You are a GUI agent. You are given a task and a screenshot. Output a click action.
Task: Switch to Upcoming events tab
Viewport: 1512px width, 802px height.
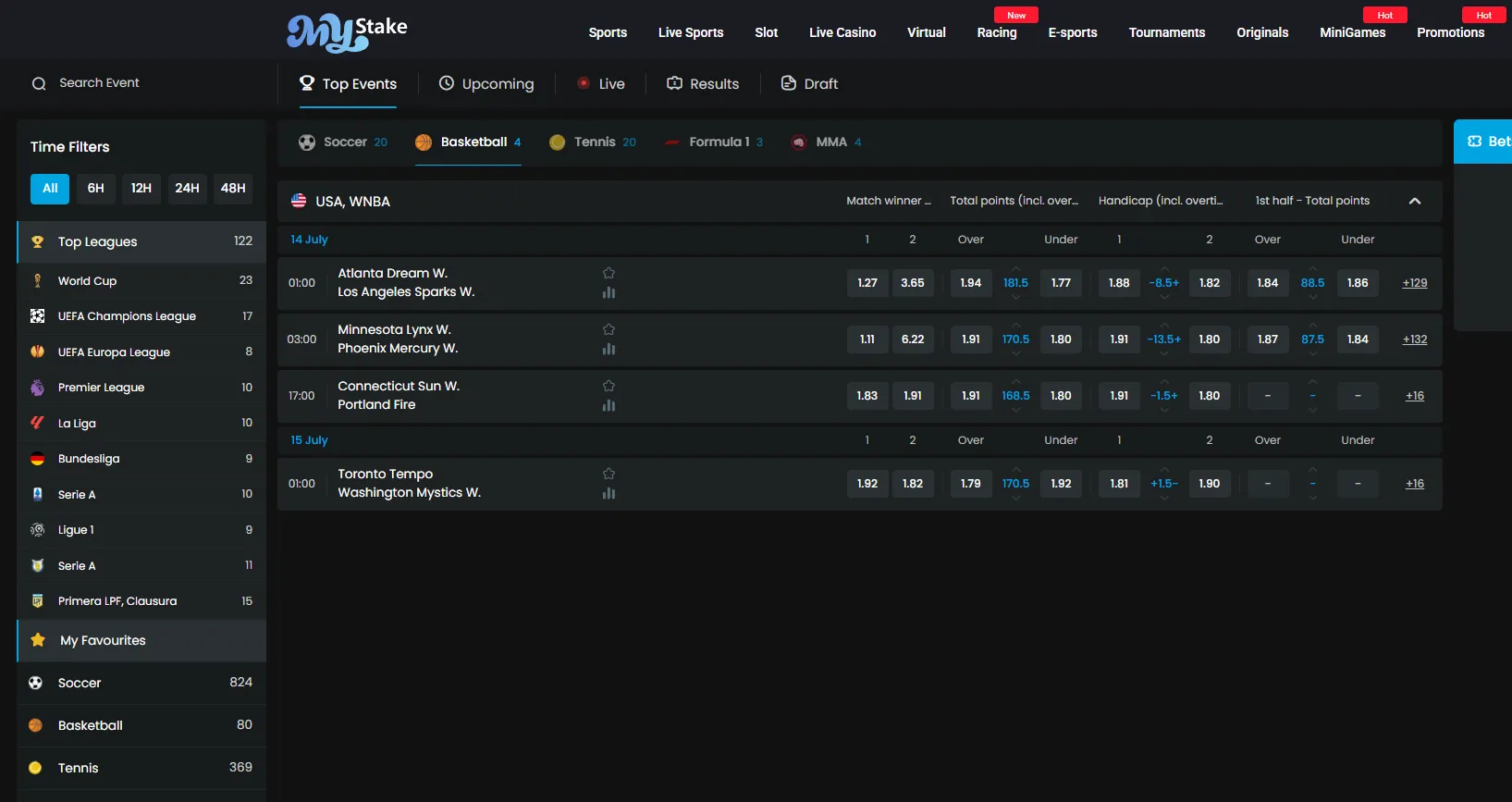click(x=486, y=83)
